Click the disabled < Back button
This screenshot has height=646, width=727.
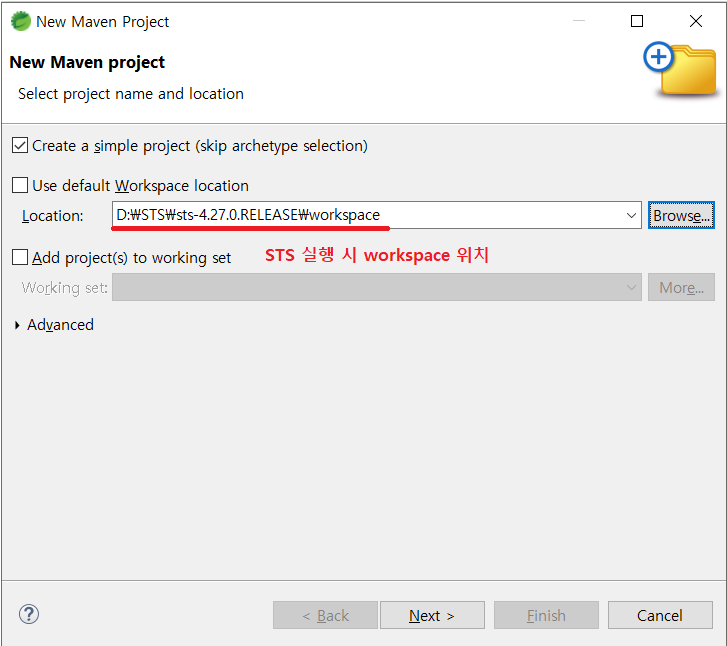tap(325, 615)
